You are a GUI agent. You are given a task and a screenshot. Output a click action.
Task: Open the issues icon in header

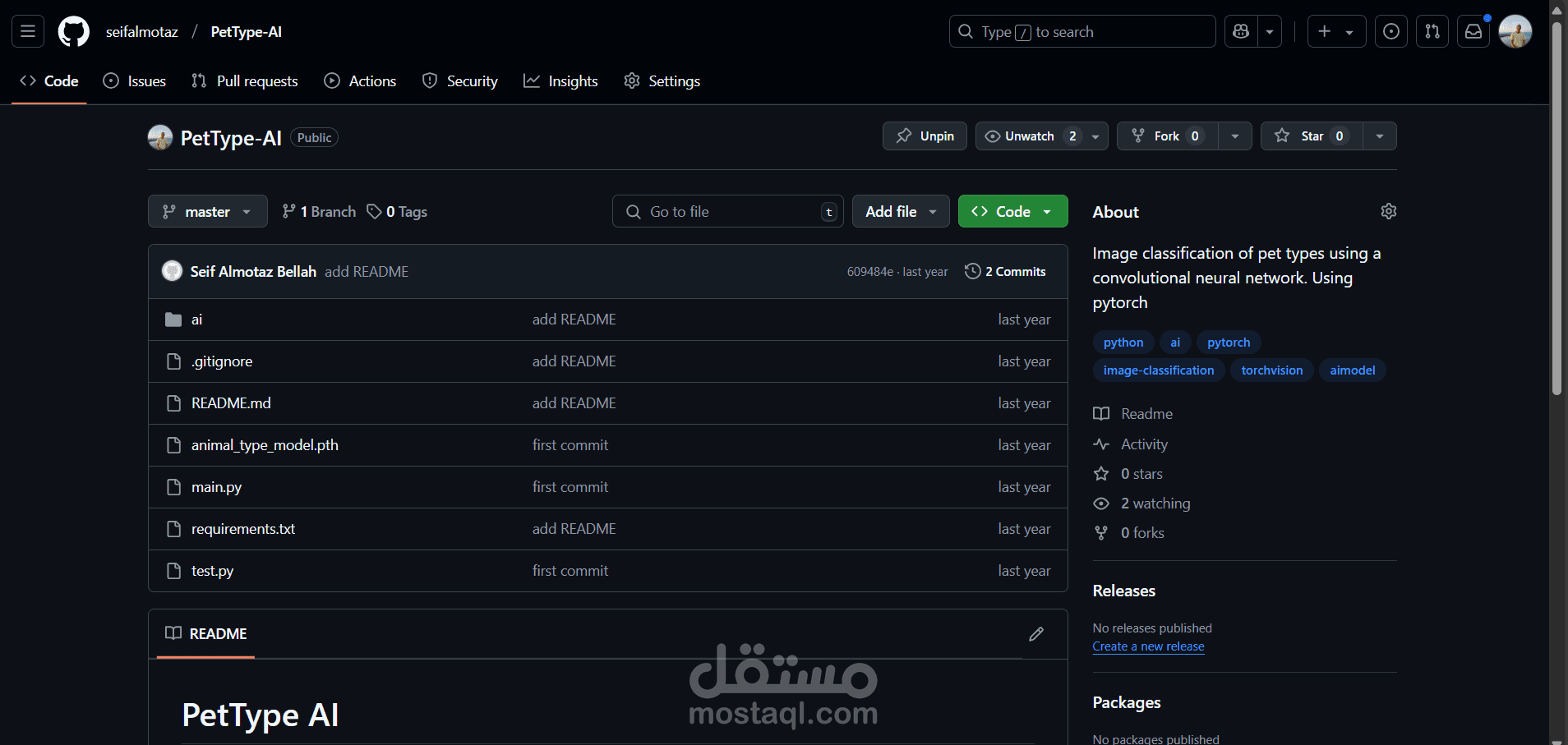1391,31
